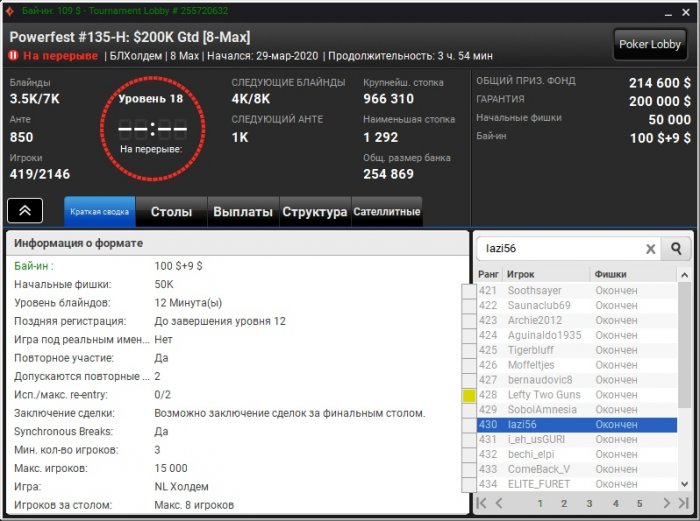The width and height of the screenshot is (700, 521).
Task: Sort the list by Фишки column
Action: (633, 274)
